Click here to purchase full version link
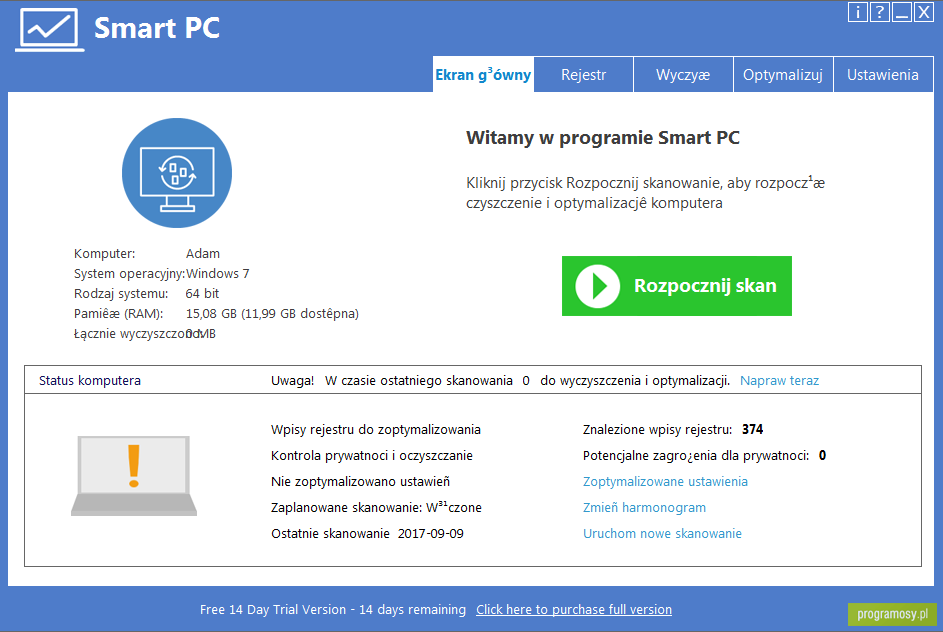Image resolution: width=943 pixels, height=632 pixels. tap(574, 610)
